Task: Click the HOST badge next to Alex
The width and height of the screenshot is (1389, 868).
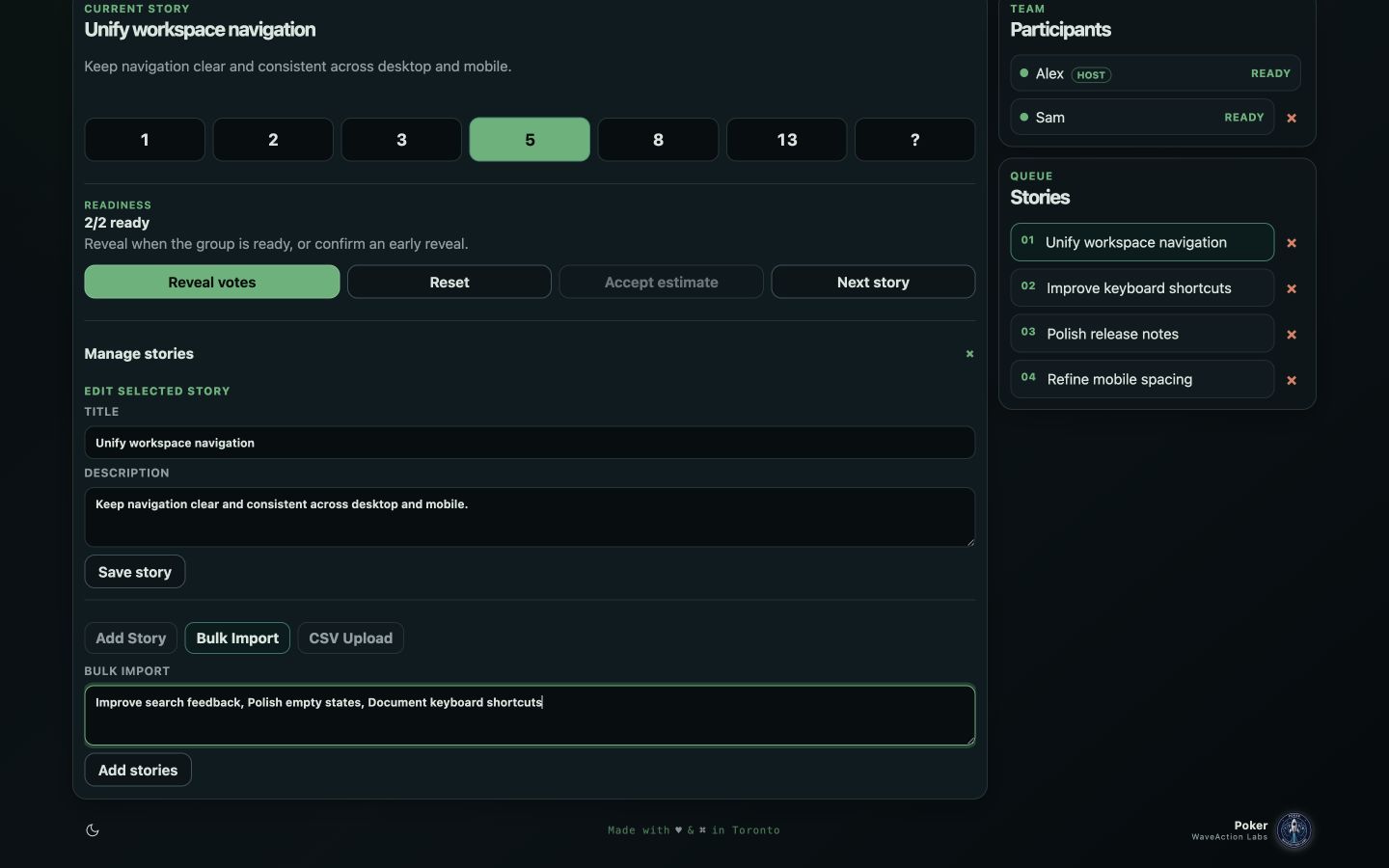Action: pyautogui.click(x=1091, y=75)
